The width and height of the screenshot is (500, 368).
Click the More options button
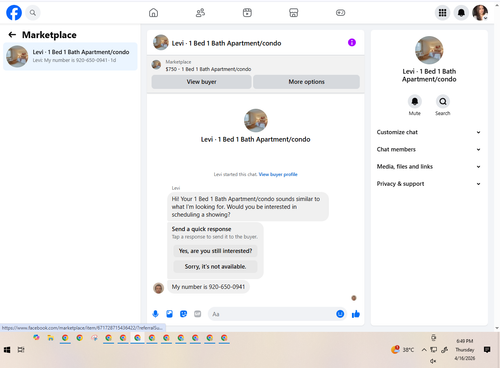[x=306, y=82]
